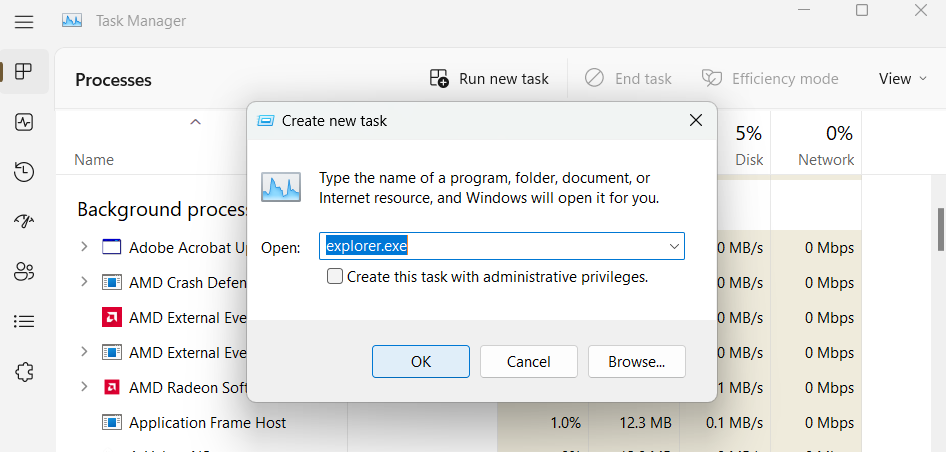Screen dimensions: 946x452
Task: Open the Performance sidebar icon
Action: [24, 122]
